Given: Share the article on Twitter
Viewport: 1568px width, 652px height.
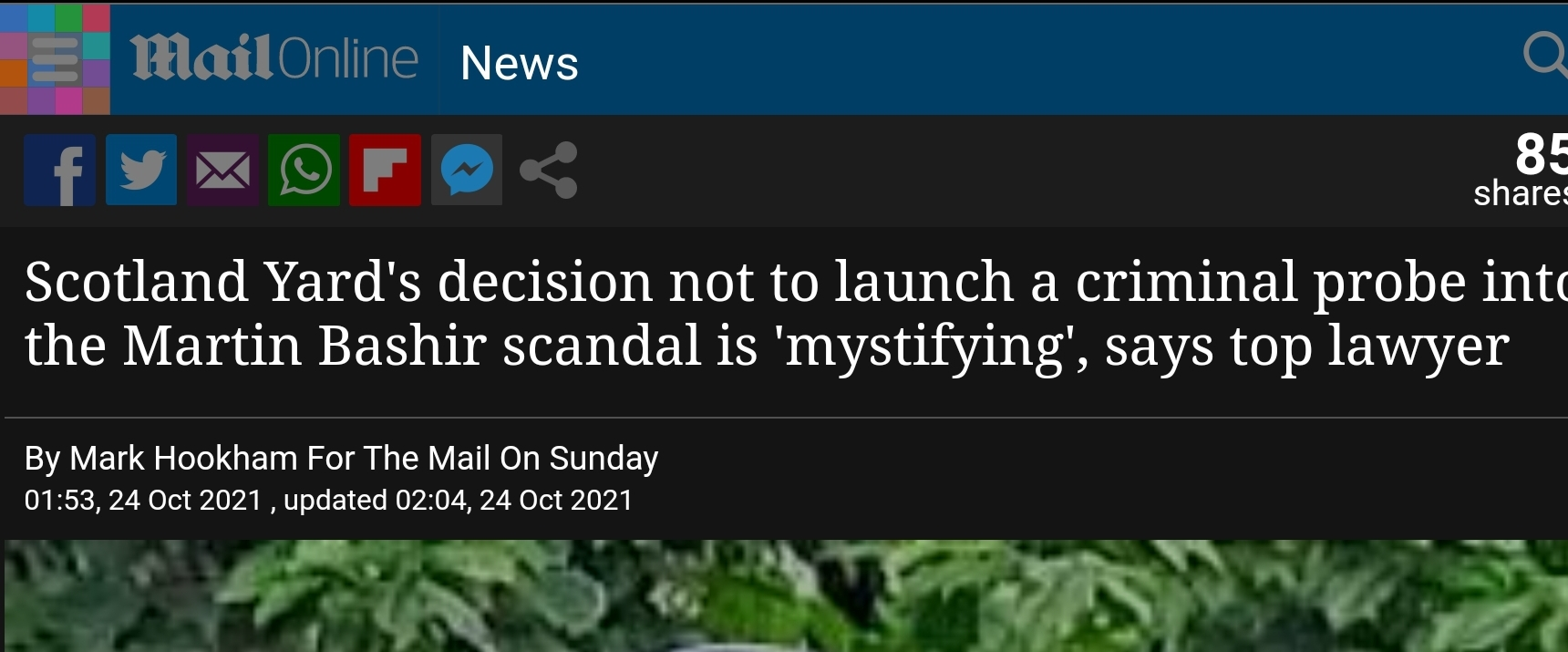Looking at the screenshot, I should click(140, 170).
